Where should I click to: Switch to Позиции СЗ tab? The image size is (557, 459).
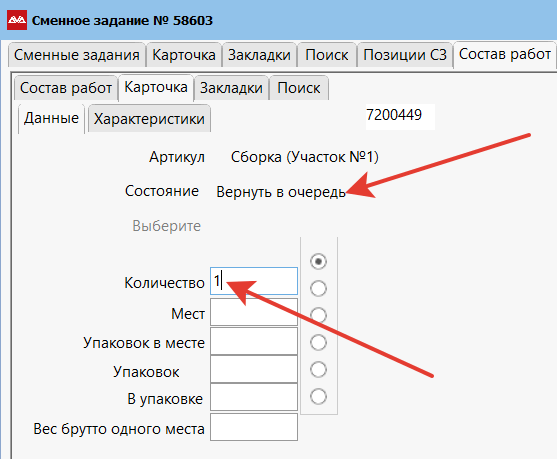pos(405,55)
